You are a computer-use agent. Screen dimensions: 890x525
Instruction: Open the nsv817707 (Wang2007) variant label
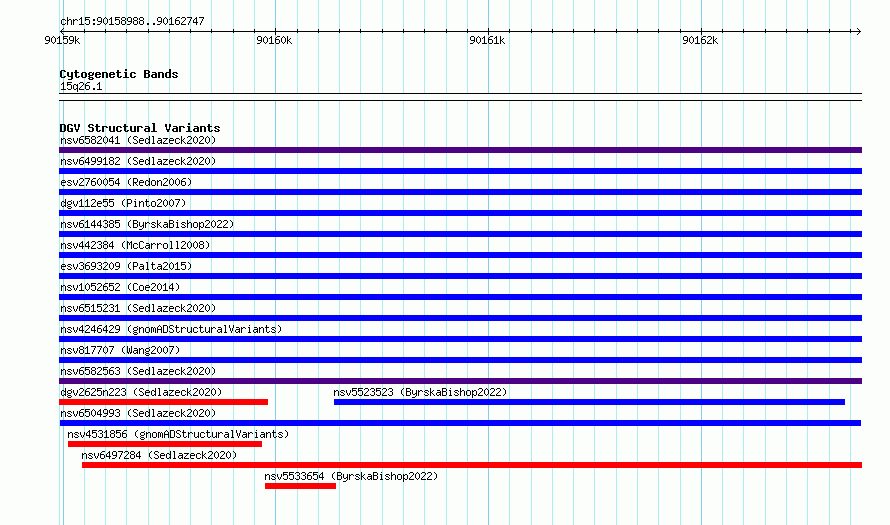(120, 350)
